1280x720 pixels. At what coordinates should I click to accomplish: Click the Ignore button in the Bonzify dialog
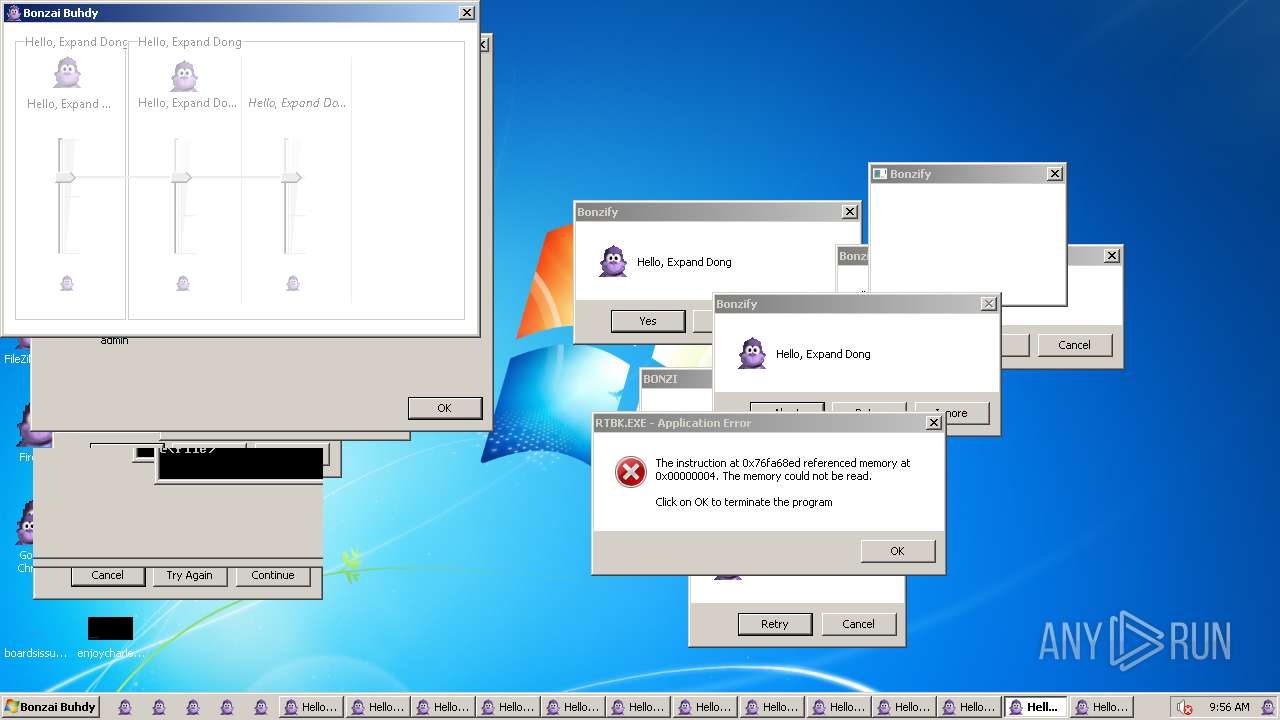[952, 413]
